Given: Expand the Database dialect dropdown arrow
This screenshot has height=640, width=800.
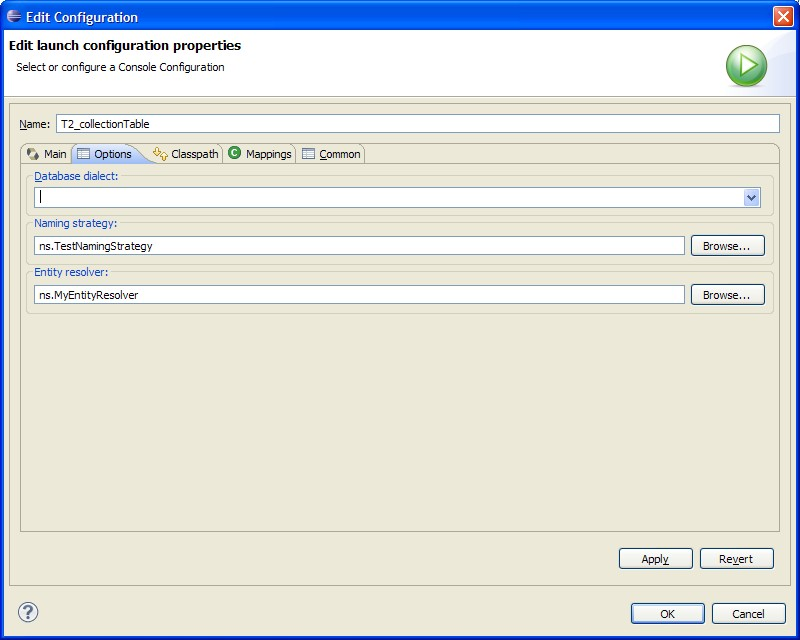Looking at the screenshot, I should [x=751, y=198].
